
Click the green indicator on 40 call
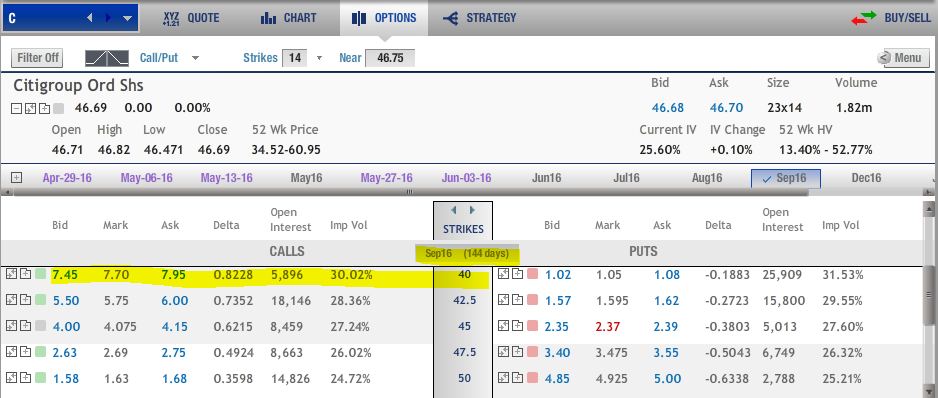tap(41, 275)
